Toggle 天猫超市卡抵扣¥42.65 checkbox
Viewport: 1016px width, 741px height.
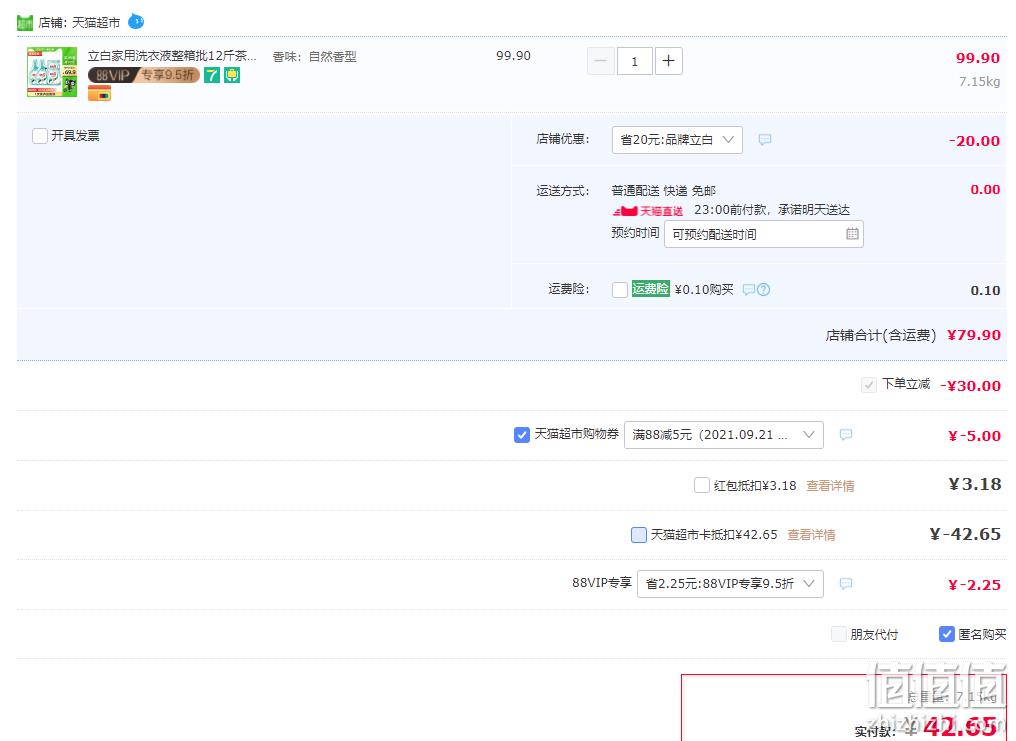pos(638,534)
